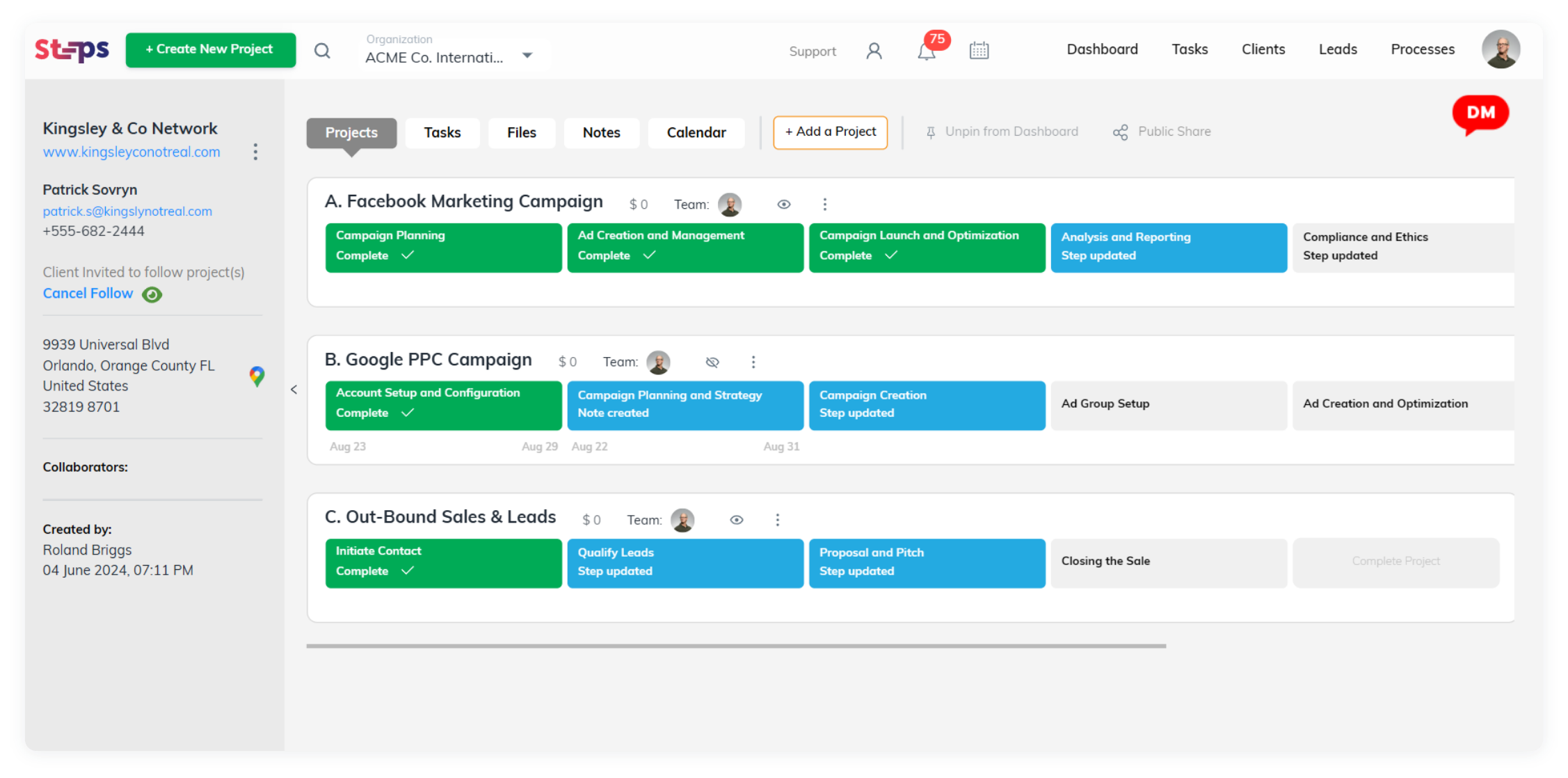Toggle the crossed-out eye on Google PPC Campaign

click(x=712, y=362)
